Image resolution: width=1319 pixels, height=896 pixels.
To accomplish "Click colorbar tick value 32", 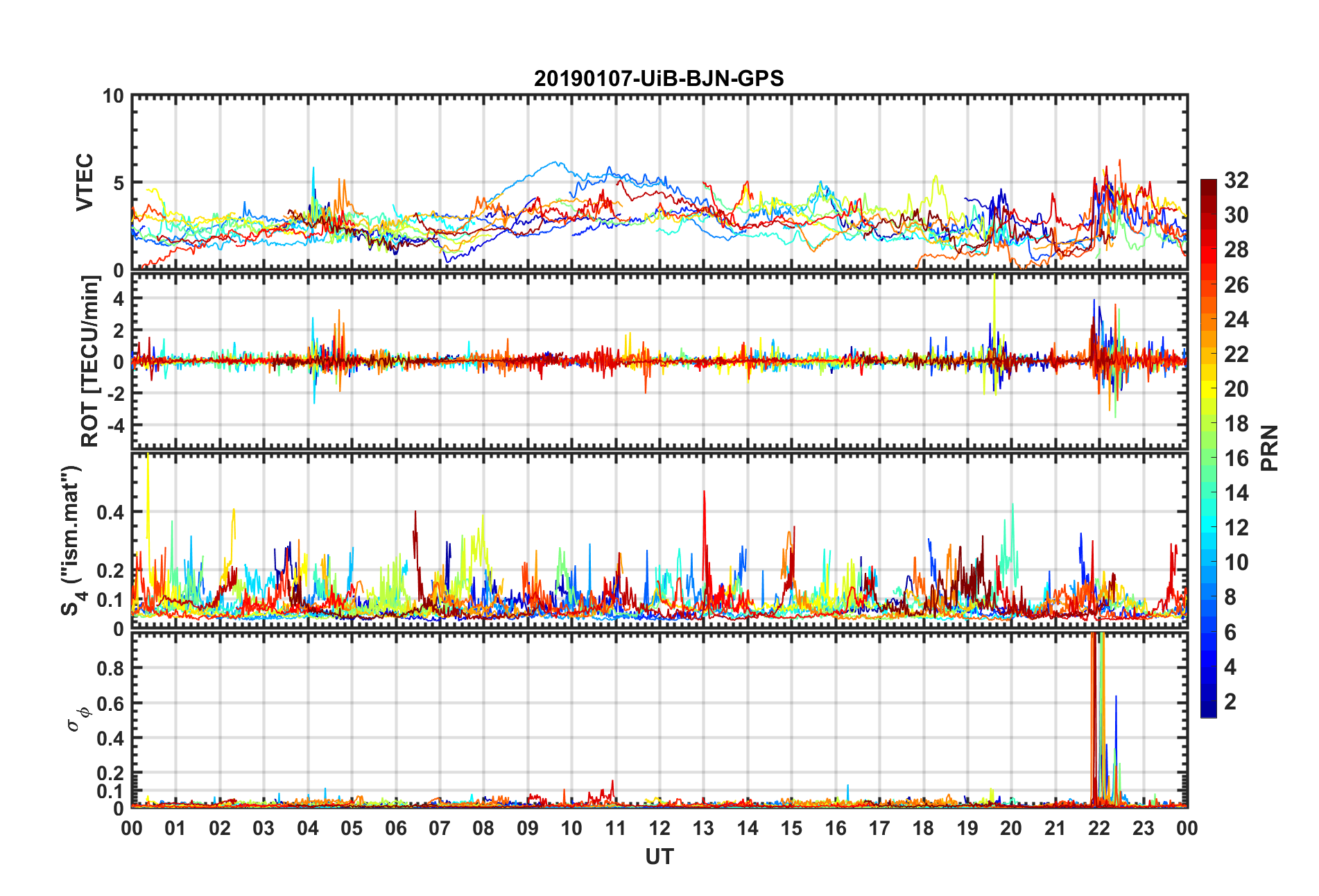I will click(1236, 180).
